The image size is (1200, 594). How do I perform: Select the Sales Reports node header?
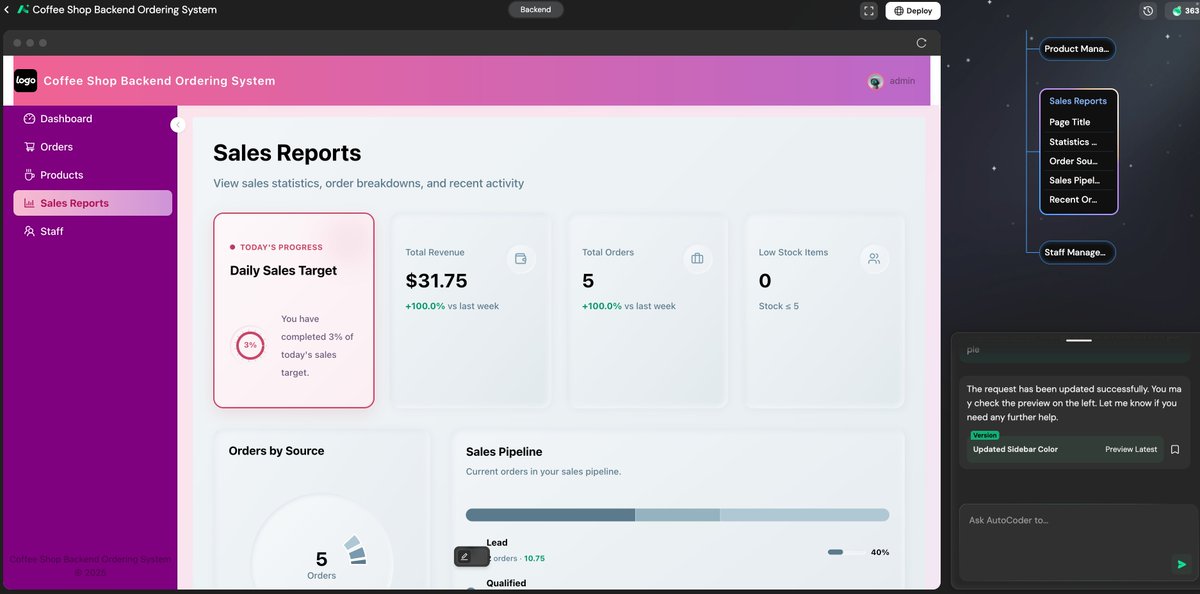[x=1078, y=101]
